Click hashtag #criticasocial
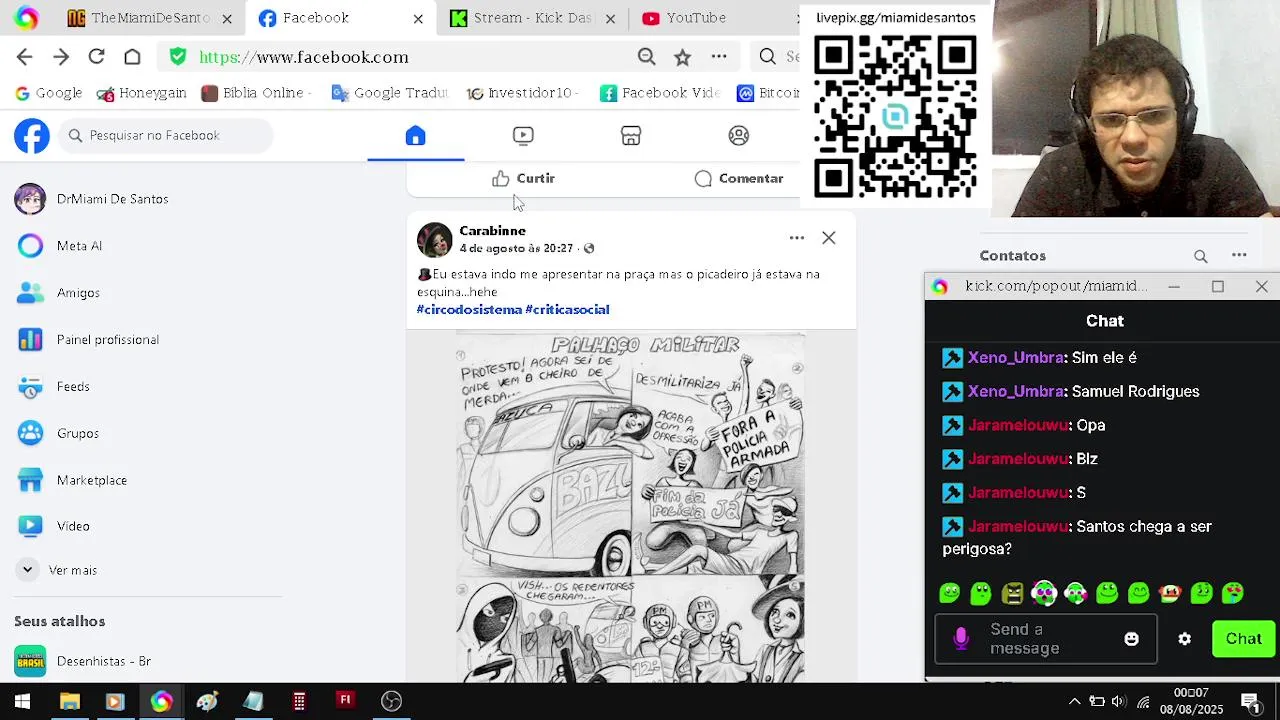Image resolution: width=1280 pixels, height=720 pixels. [567, 310]
